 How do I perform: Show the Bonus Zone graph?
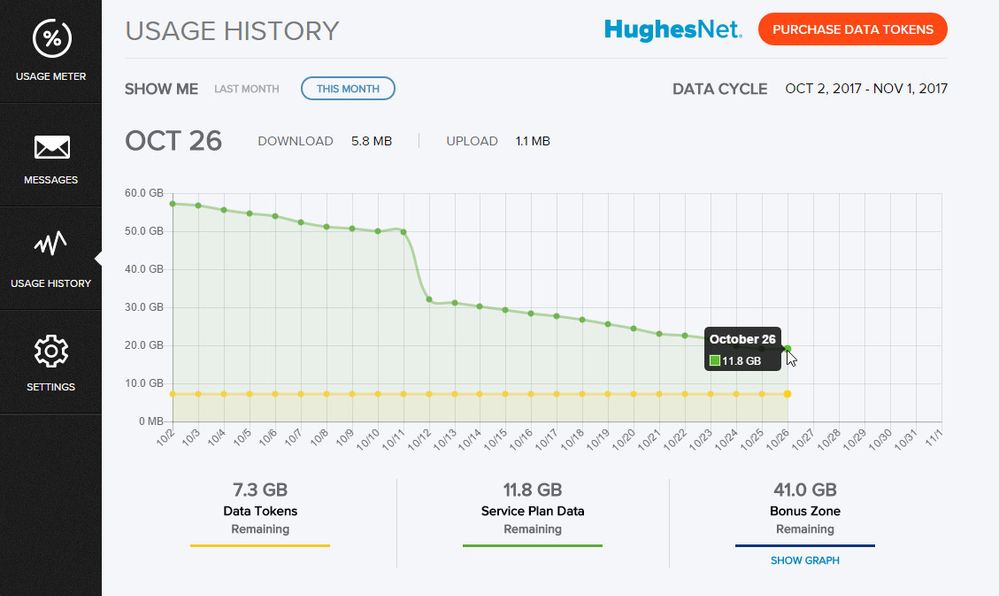804,561
